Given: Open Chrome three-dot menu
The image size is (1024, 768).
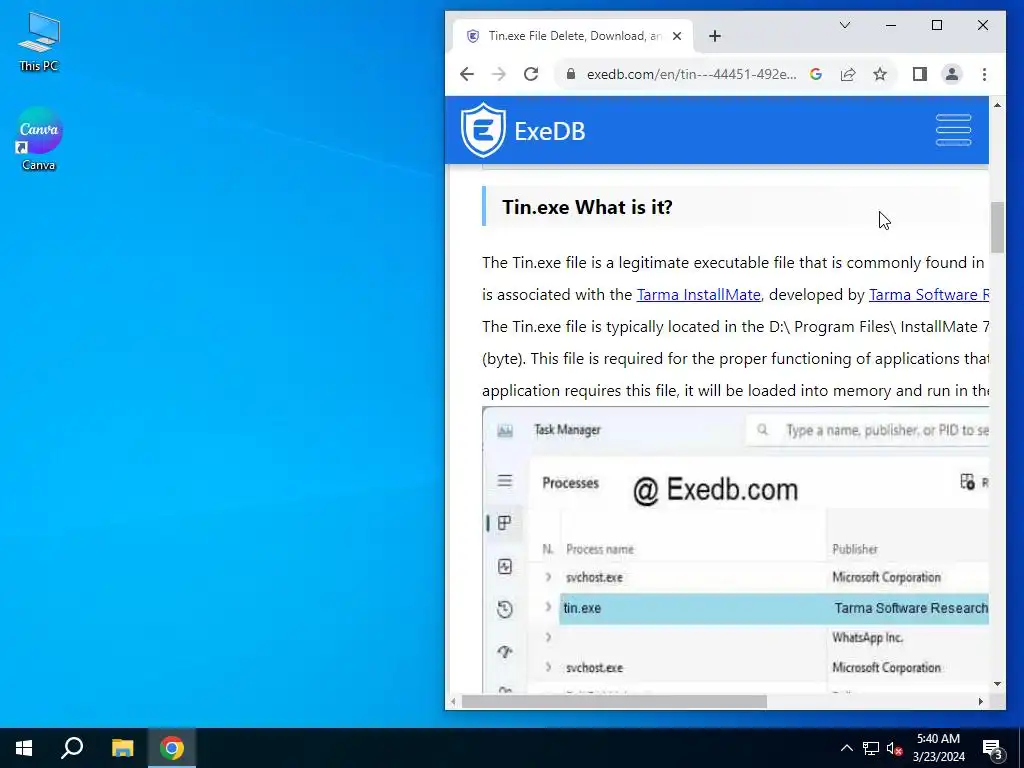Looking at the screenshot, I should click(984, 74).
